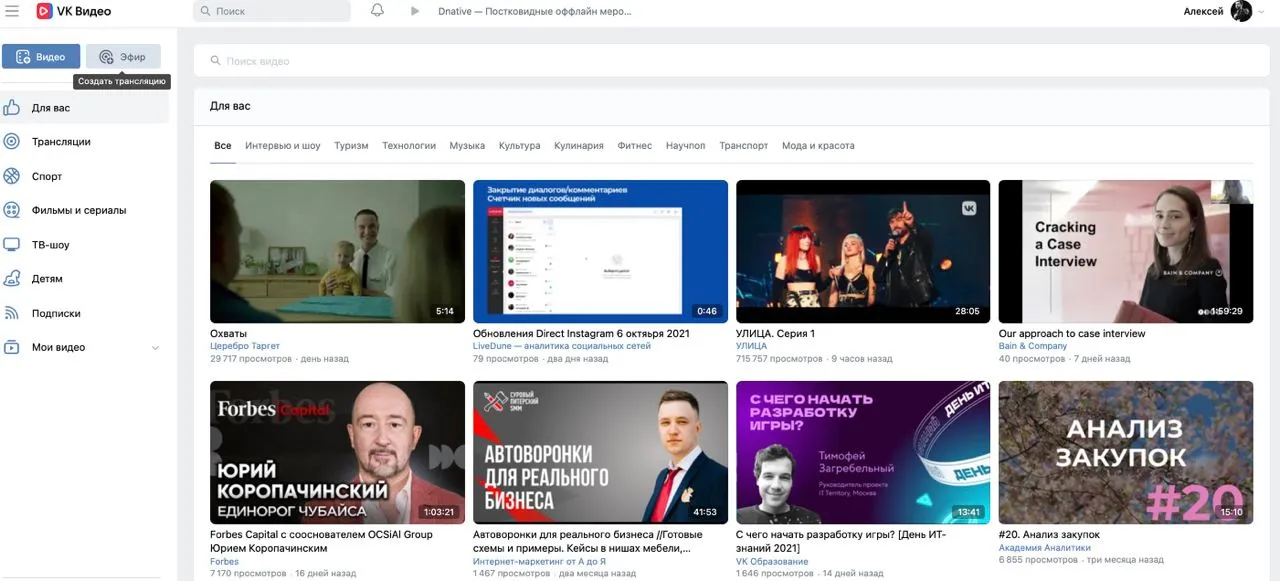Image resolution: width=1280 pixels, height=581 pixels.
Task: Open С чего начать разработку игры thumbnail
Action: 863,453
